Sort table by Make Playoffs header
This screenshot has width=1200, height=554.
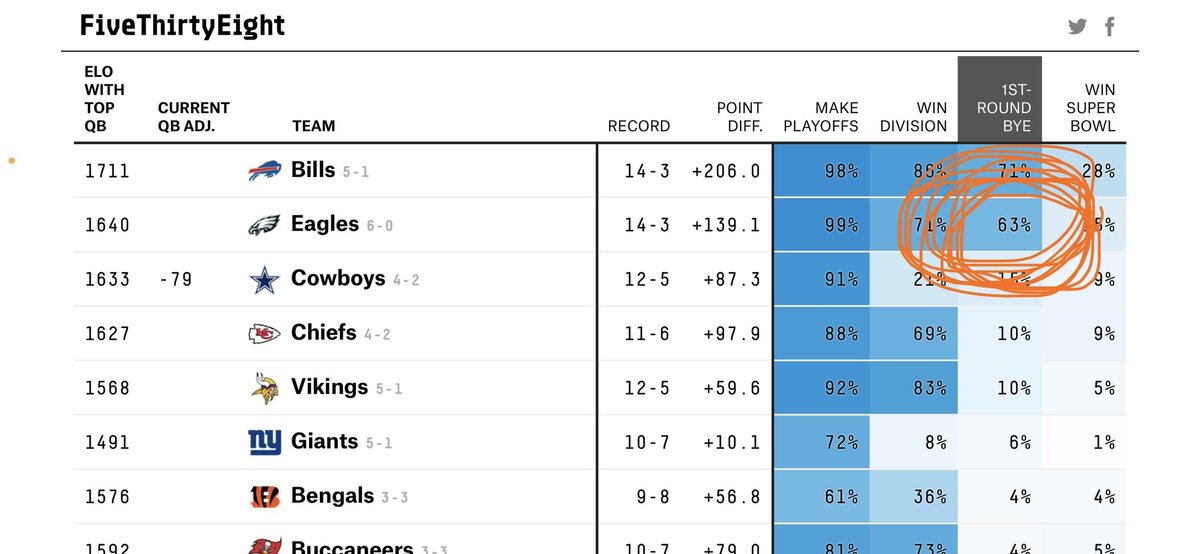(x=820, y=117)
